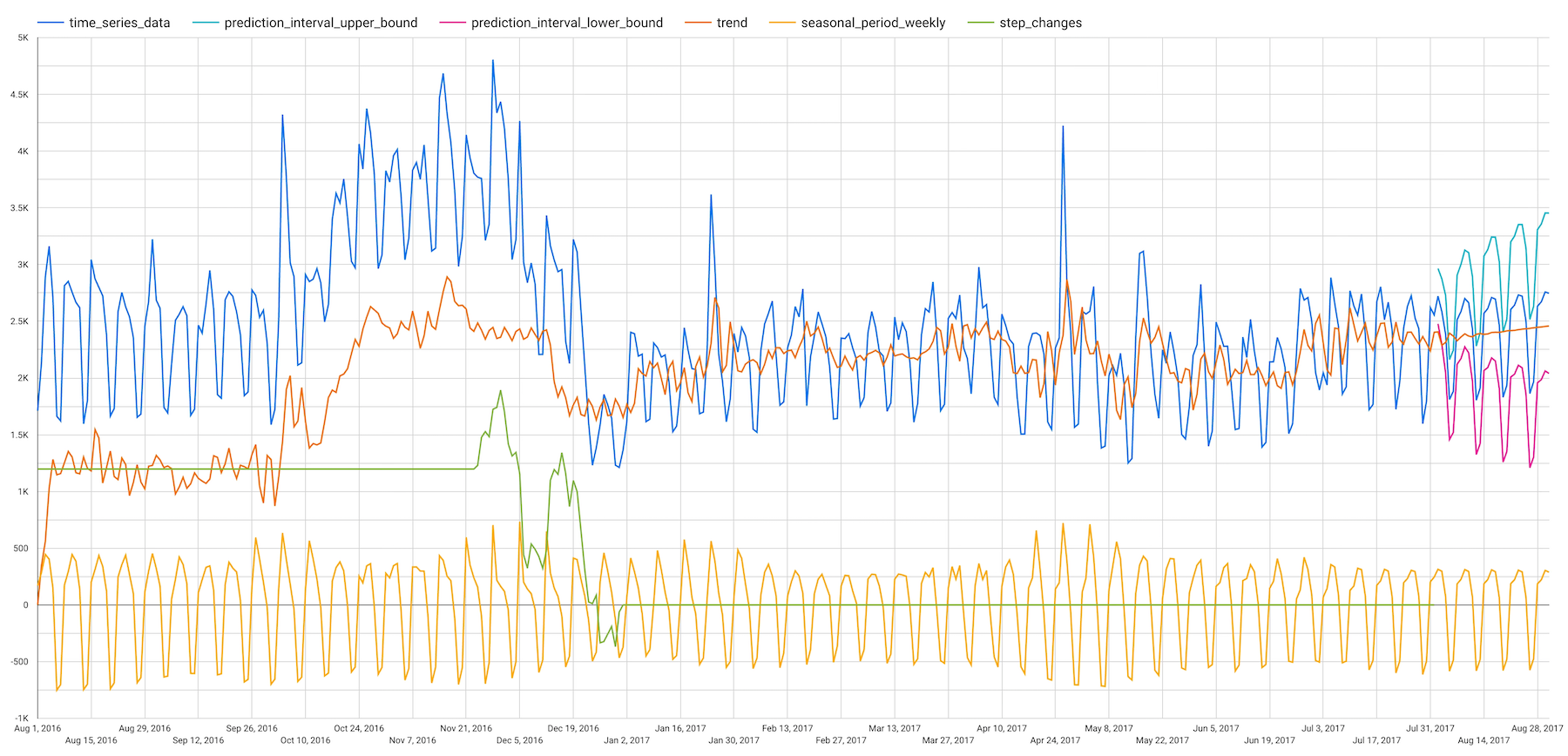Click the 4.5K y-axis label

pyautogui.click(x=19, y=95)
